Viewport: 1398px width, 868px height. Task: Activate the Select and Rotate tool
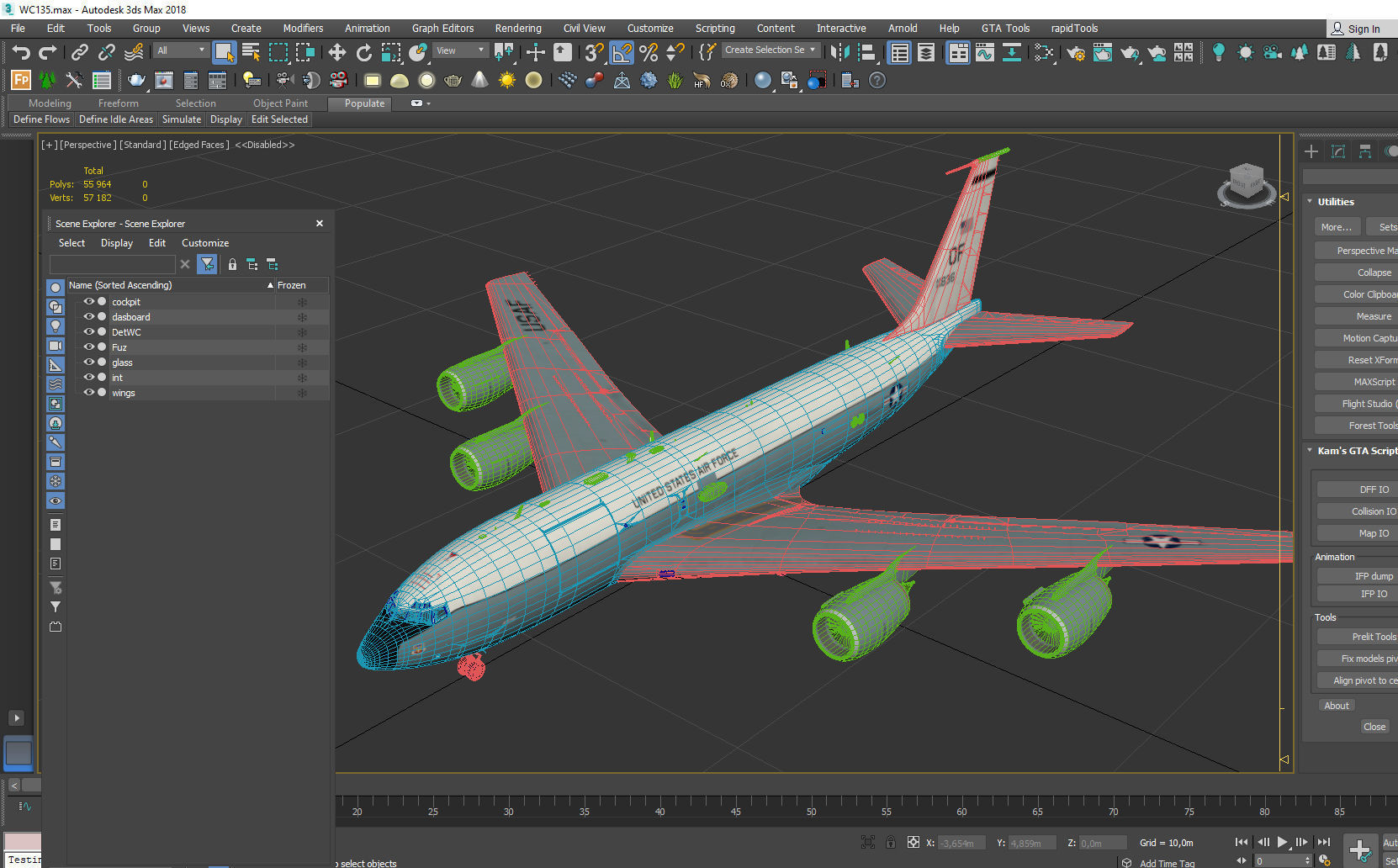pos(364,53)
